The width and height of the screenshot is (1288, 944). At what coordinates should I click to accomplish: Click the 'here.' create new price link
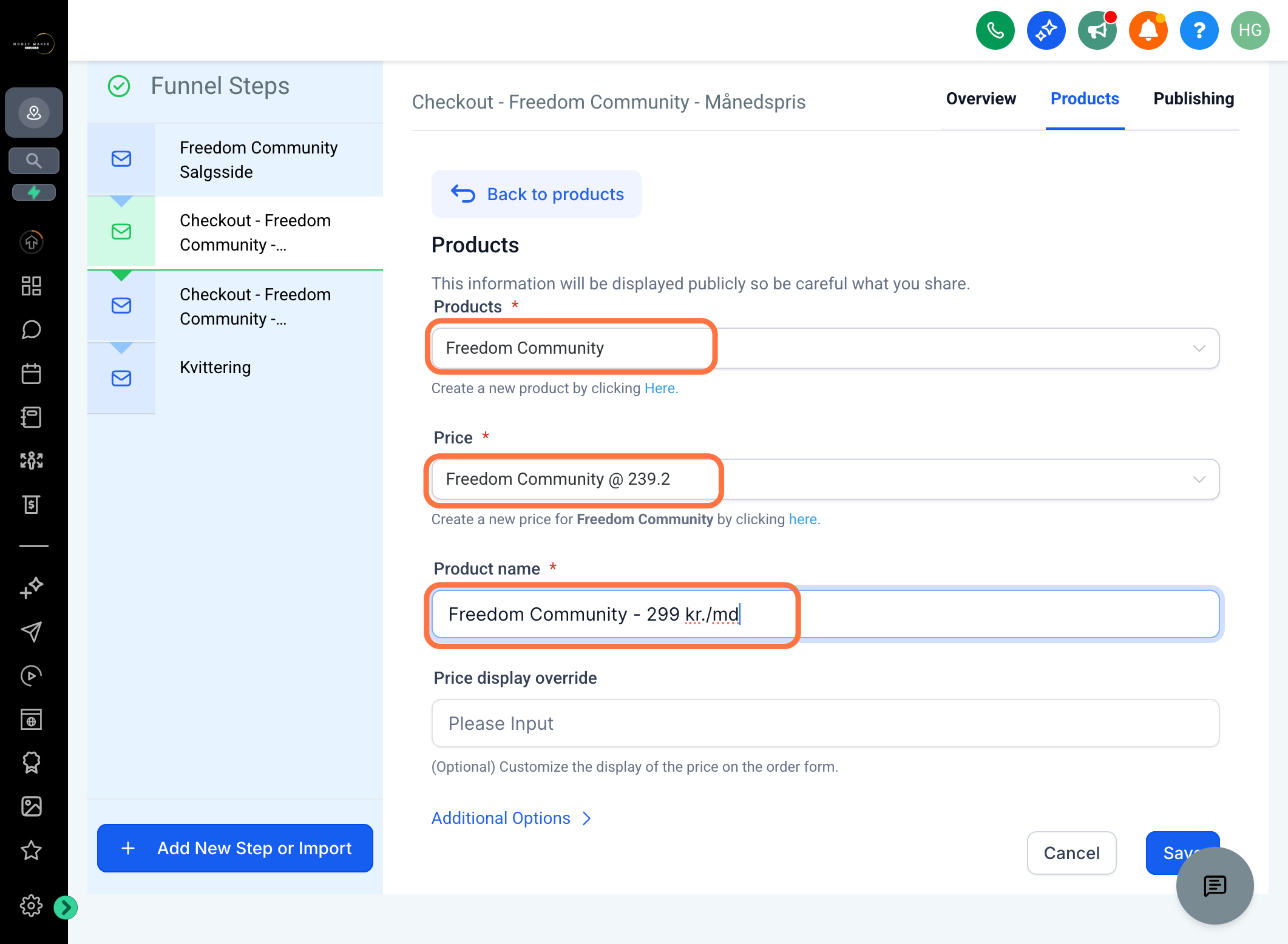point(804,519)
